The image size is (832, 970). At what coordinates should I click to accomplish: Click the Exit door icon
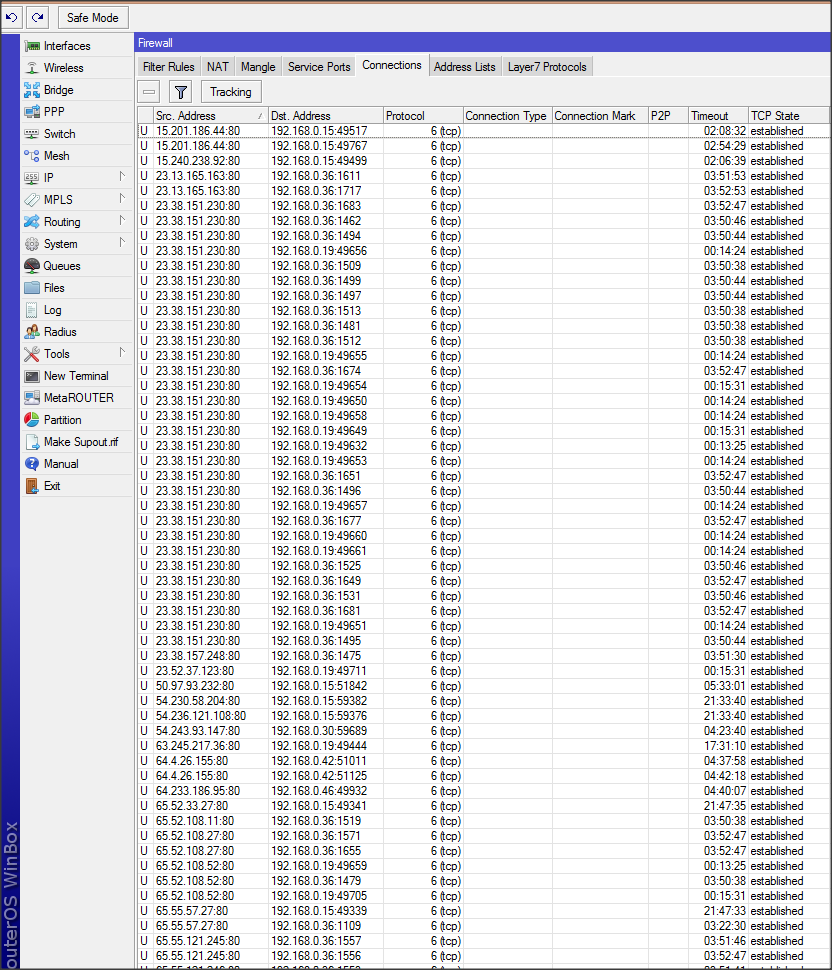click(x=32, y=486)
